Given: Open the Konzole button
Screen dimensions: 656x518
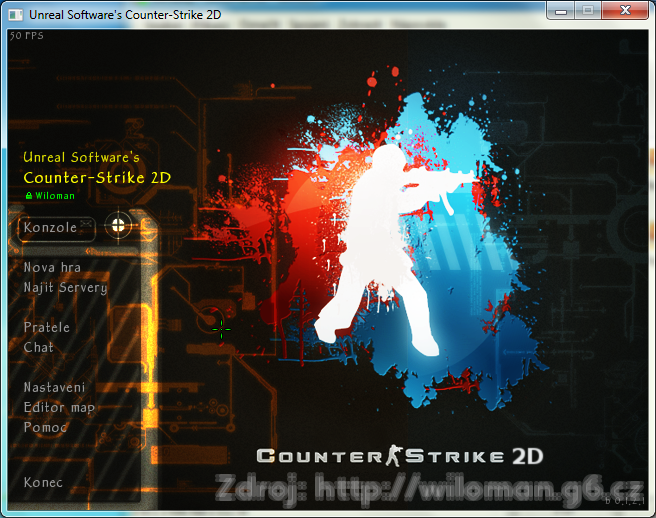Looking at the screenshot, I should tap(57, 228).
